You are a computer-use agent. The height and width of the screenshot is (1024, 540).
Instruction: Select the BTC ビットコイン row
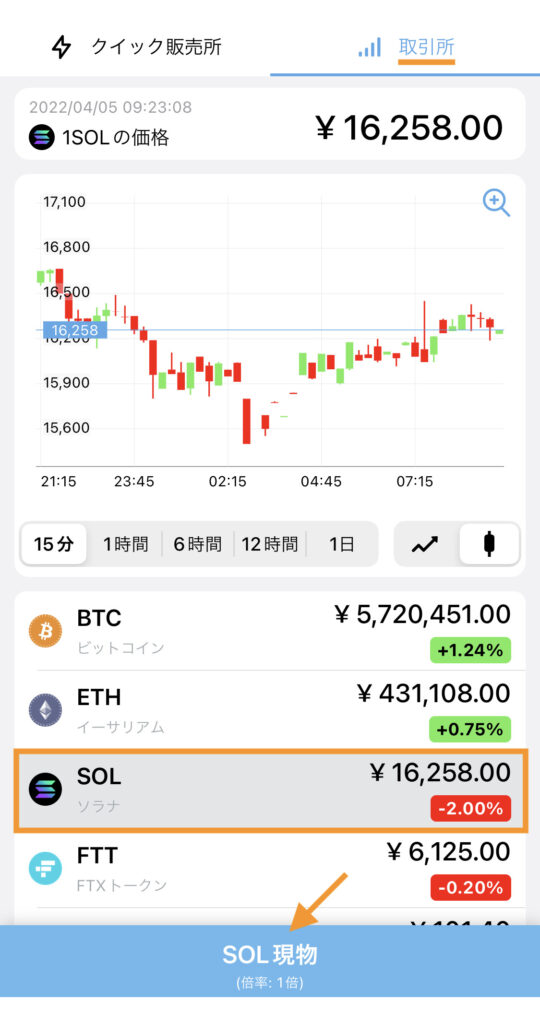click(270, 630)
